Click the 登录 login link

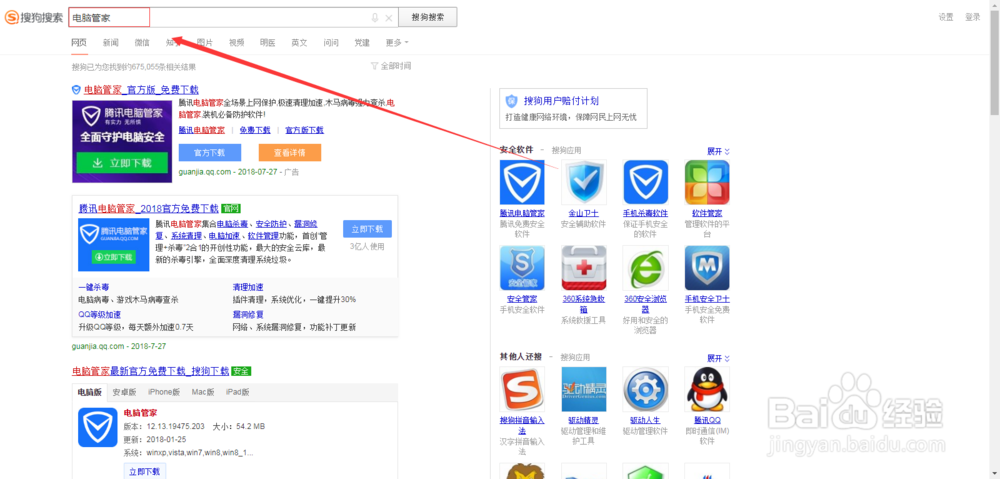tap(973, 17)
